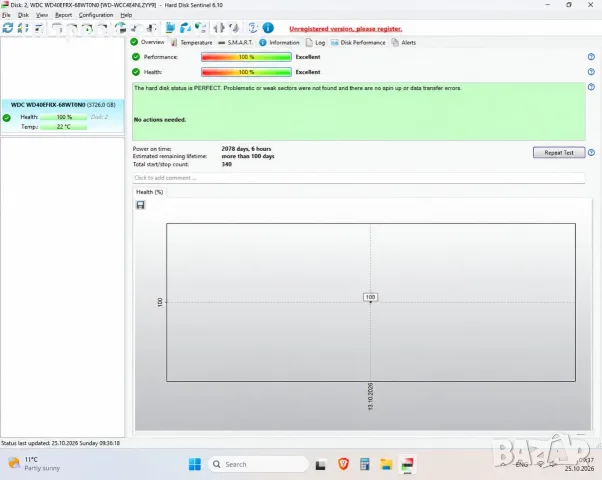The width and height of the screenshot is (602, 480).
Task: Open File Explorer from taskbar
Action: pos(386,464)
